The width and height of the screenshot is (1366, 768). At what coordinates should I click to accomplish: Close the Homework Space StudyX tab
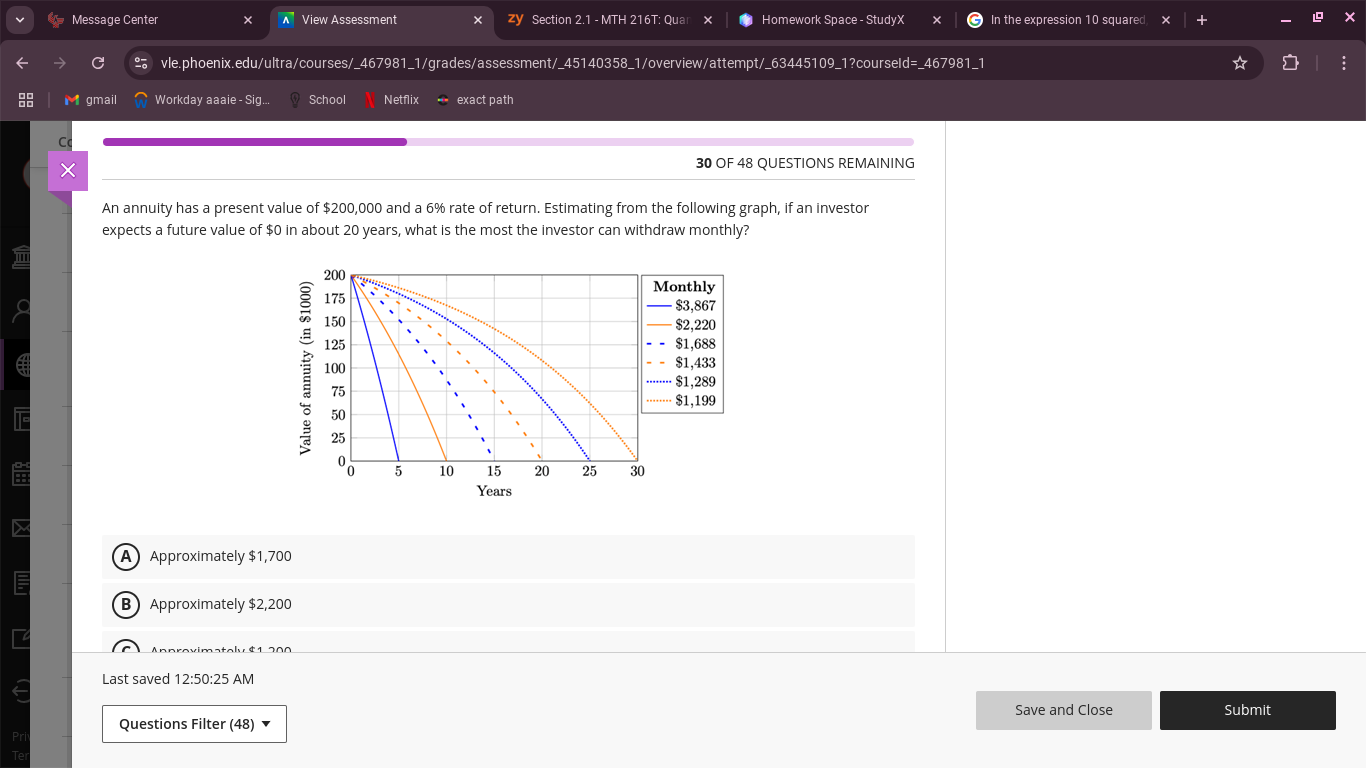(x=937, y=20)
